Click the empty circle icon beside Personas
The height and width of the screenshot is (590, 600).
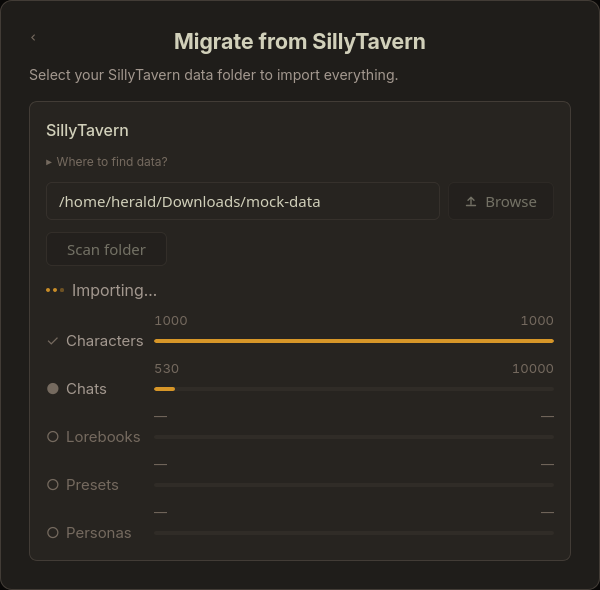pyautogui.click(x=52, y=533)
